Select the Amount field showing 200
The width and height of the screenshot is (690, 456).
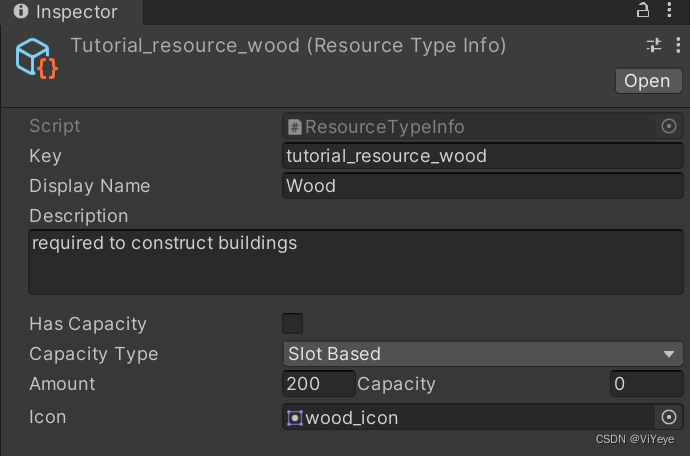point(319,384)
